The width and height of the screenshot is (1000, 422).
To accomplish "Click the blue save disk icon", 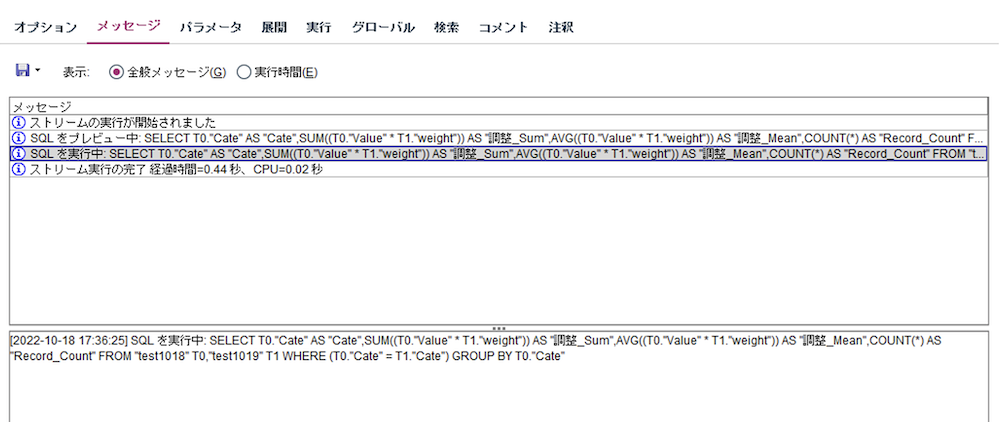I will (22, 70).
